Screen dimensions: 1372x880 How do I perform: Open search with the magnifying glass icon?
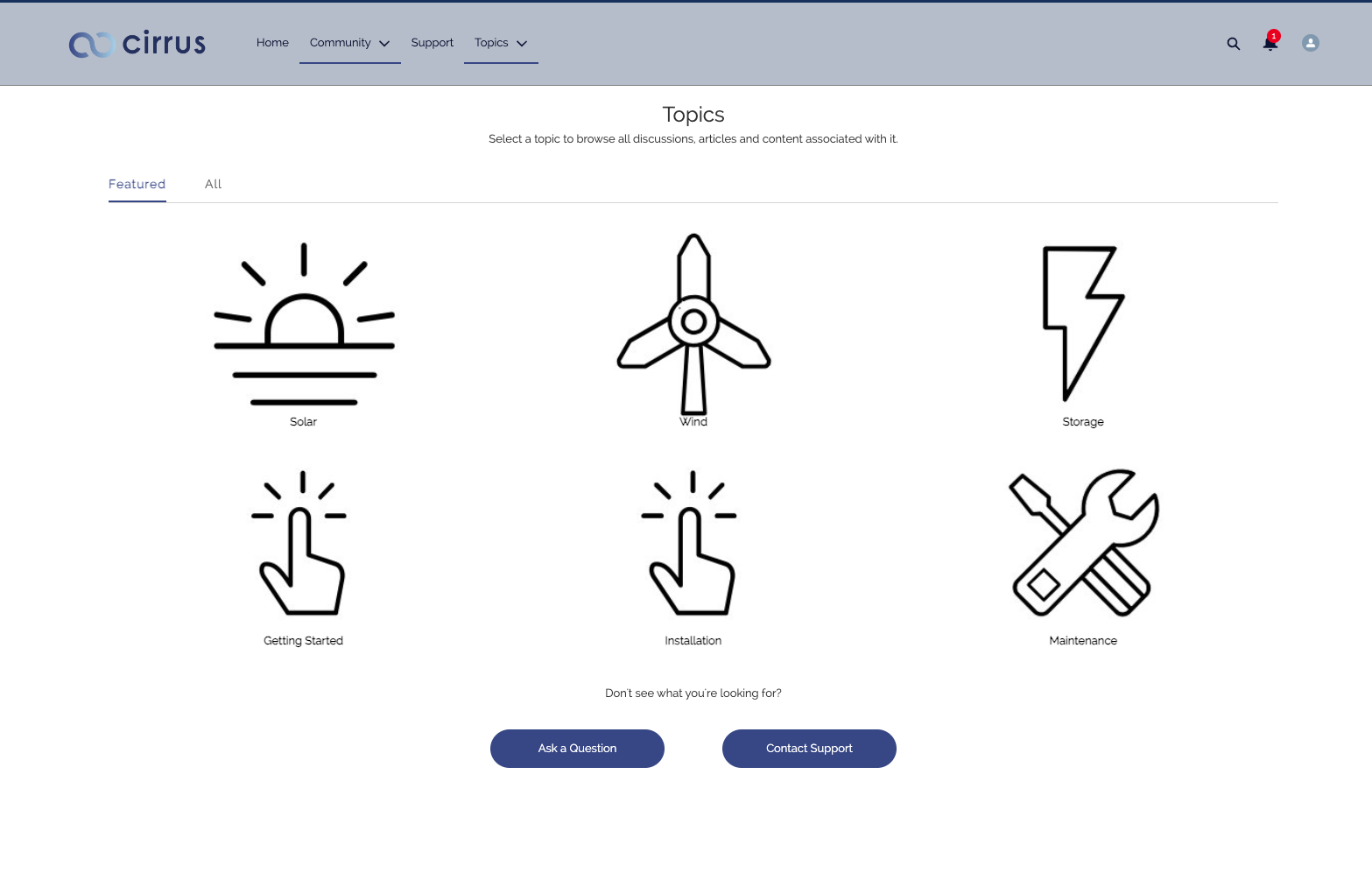(1233, 43)
